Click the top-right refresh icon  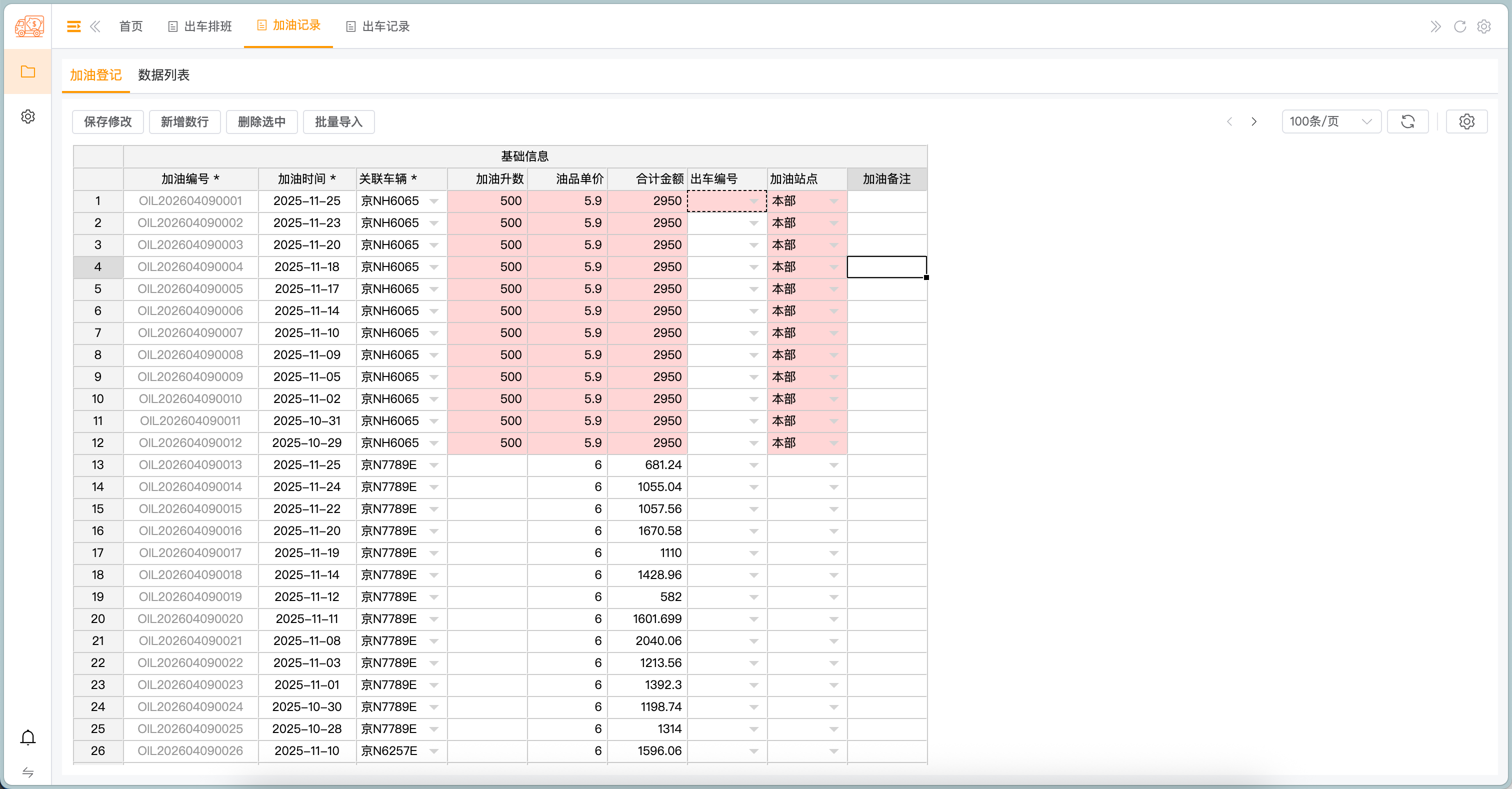(1460, 26)
